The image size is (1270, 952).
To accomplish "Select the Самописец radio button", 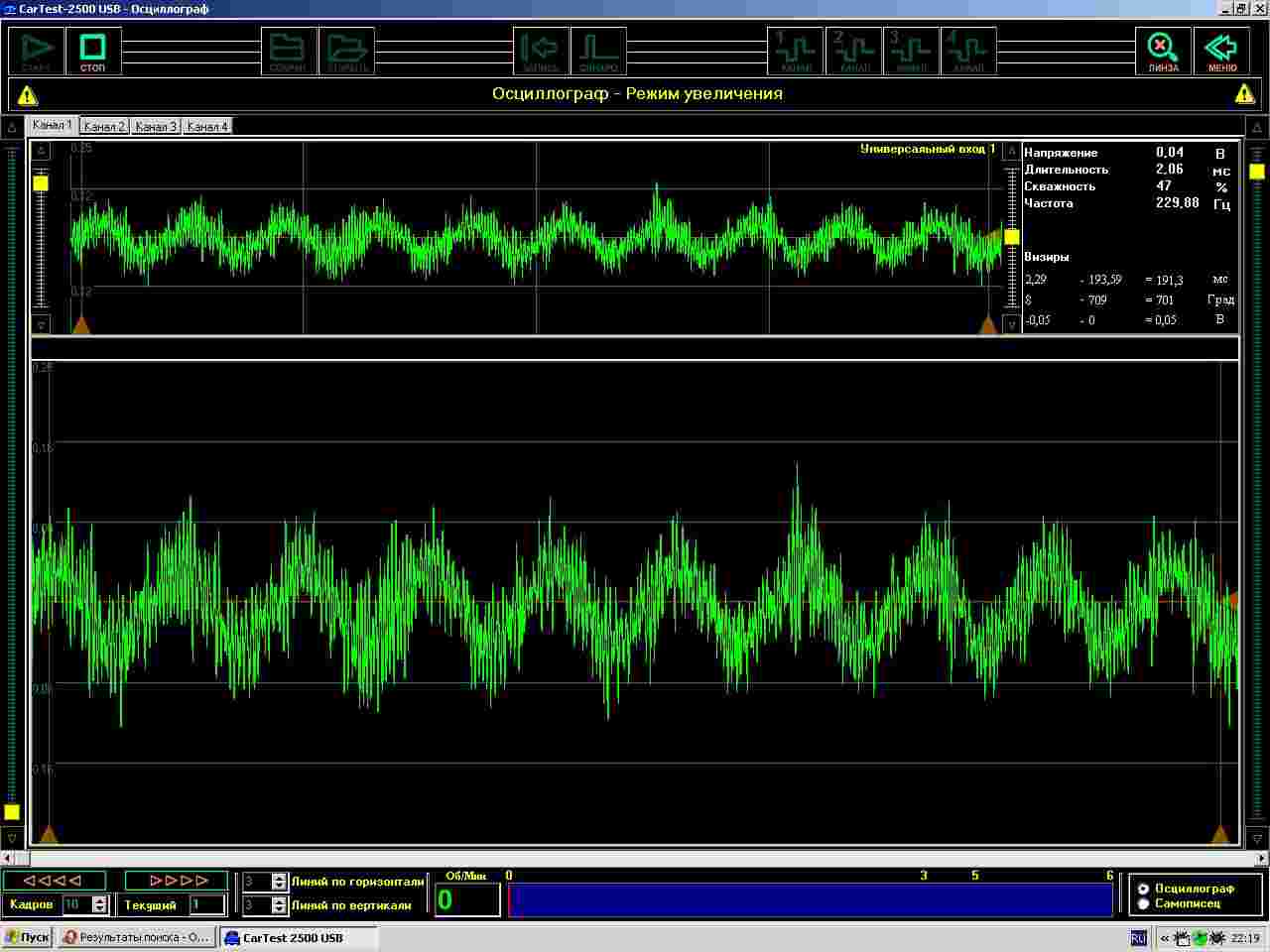I will tap(1143, 903).
